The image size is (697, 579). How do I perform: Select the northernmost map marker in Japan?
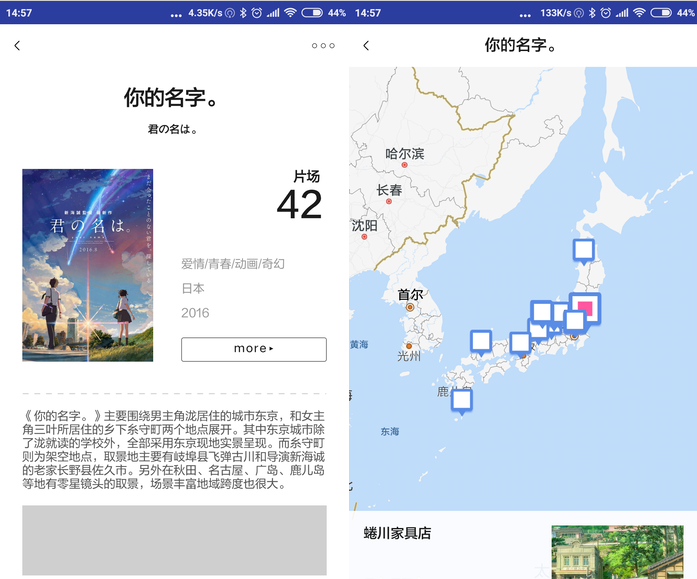click(583, 250)
